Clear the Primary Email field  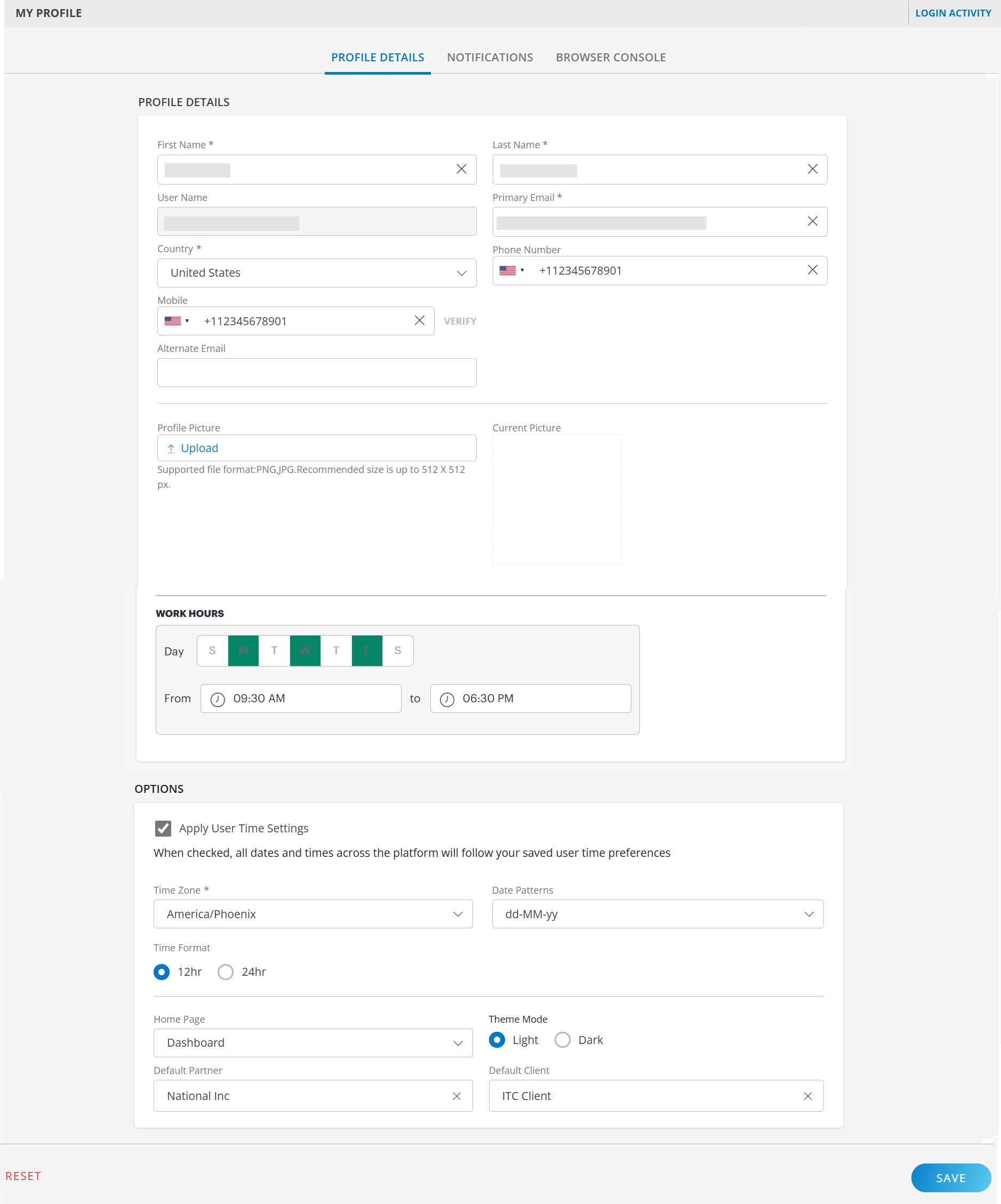click(x=812, y=221)
